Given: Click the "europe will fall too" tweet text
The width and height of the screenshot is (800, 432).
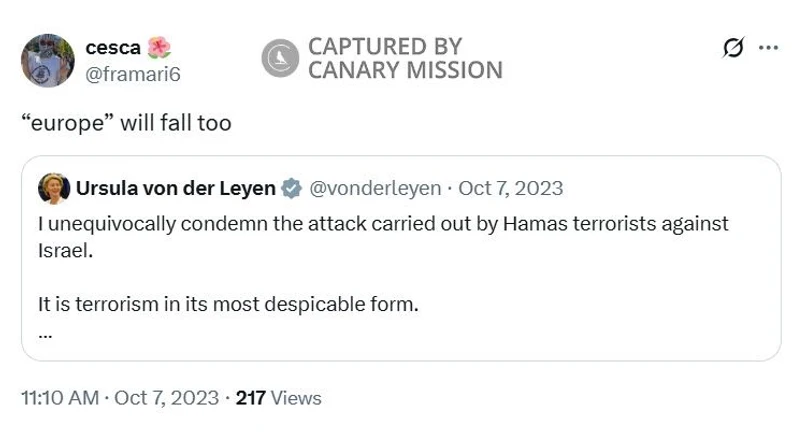Looking at the screenshot, I should coord(126,123).
